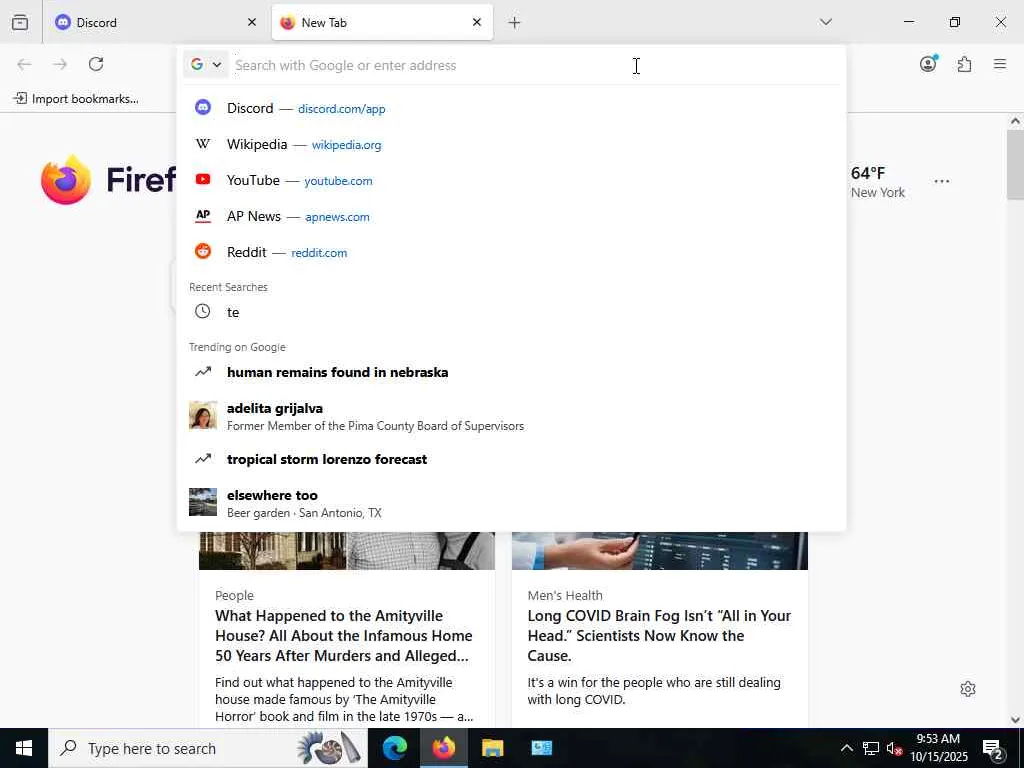
Task: Click Import bookmarks in bookmarks toolbar
Action: point(76,99)
